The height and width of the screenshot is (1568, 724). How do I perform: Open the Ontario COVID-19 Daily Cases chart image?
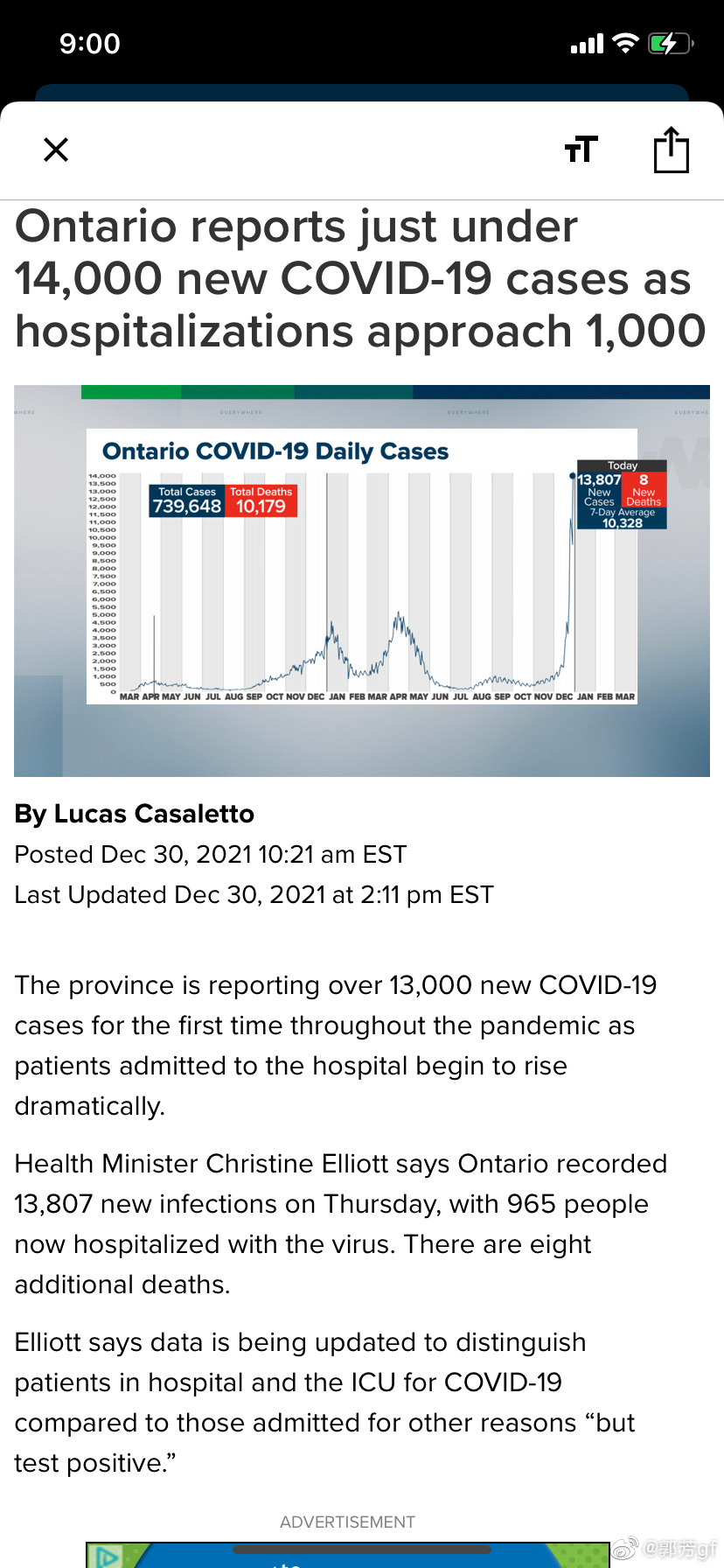point(361,580)
